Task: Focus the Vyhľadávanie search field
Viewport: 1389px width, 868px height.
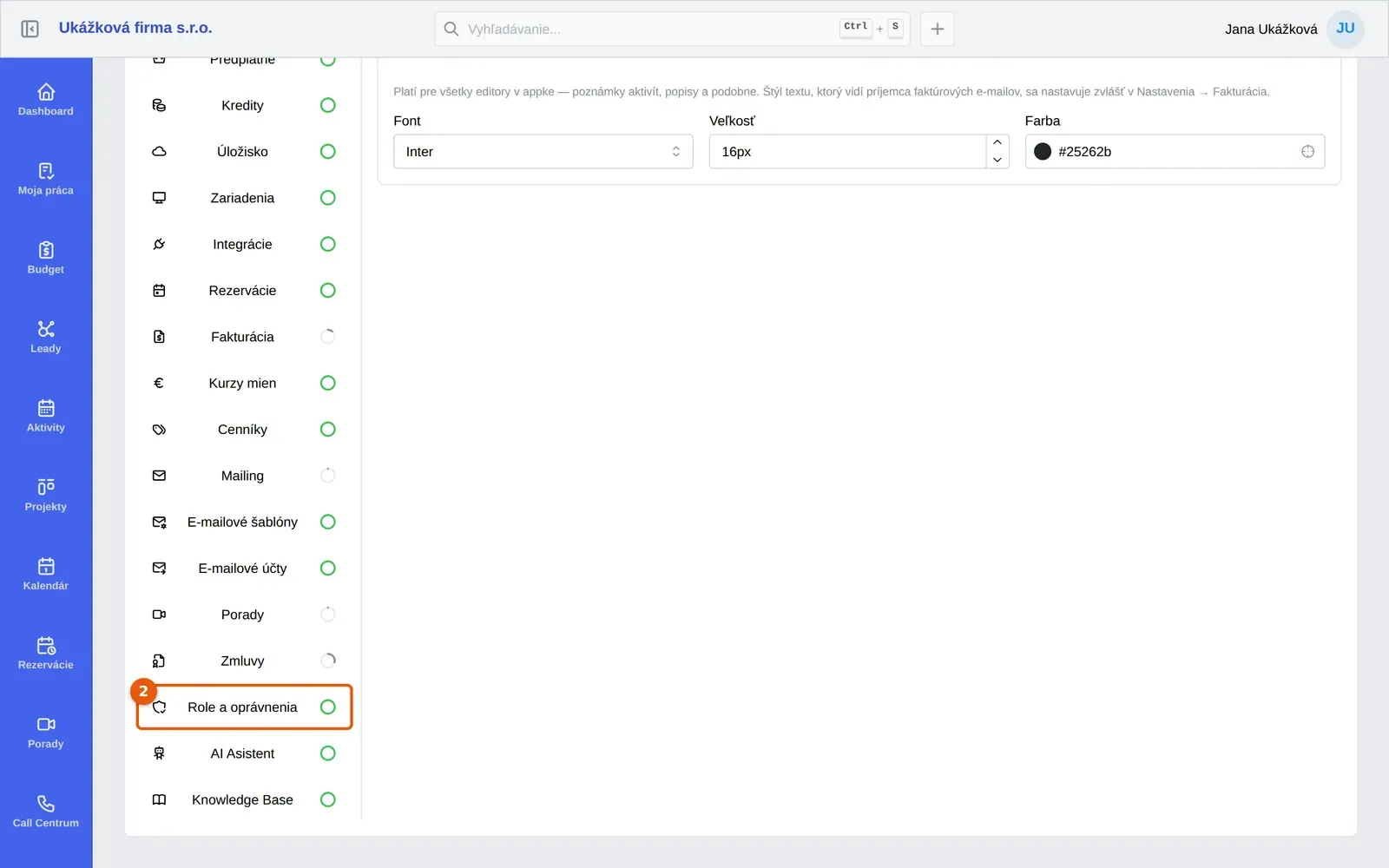Action: tap(672, 29)
